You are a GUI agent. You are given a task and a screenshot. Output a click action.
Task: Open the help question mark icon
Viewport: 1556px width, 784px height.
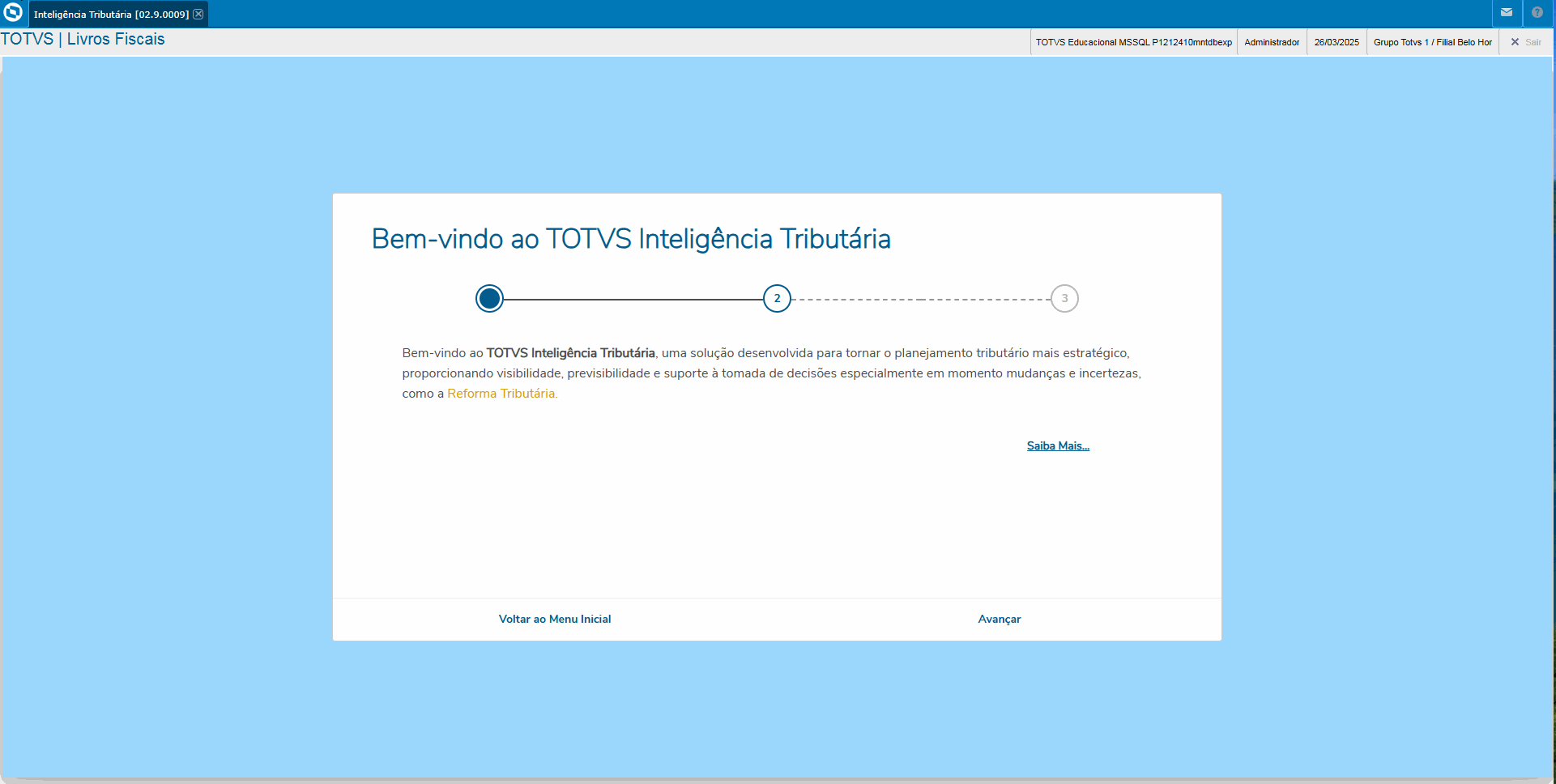pos(1537,12)
